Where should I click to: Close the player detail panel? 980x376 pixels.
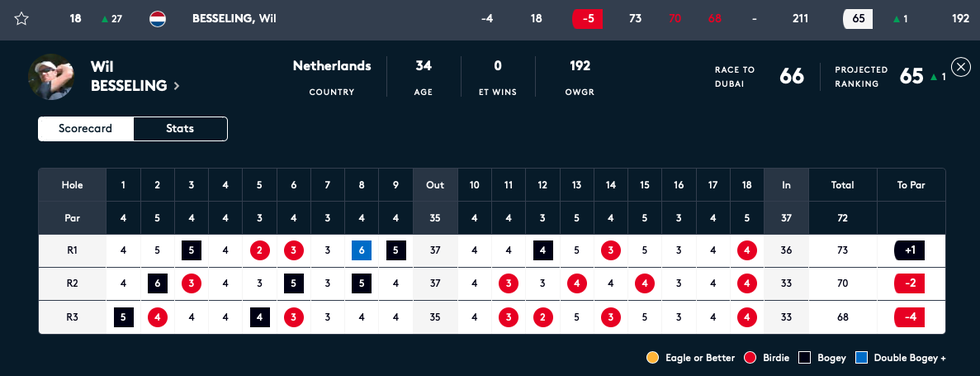tap(961, 66)
